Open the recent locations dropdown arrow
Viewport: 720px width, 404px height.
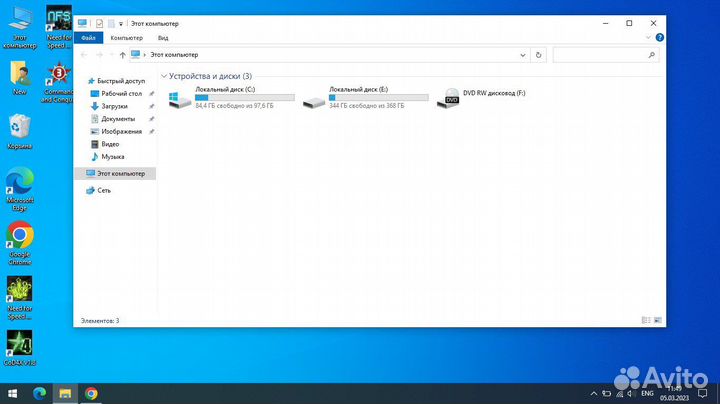click(111, 55)
